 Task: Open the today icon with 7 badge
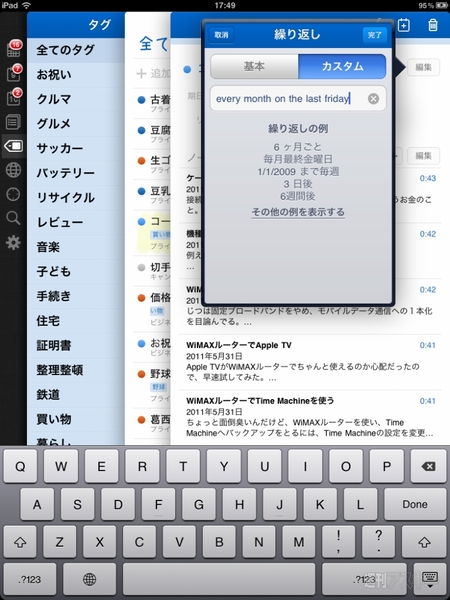[x=13, y=73]
